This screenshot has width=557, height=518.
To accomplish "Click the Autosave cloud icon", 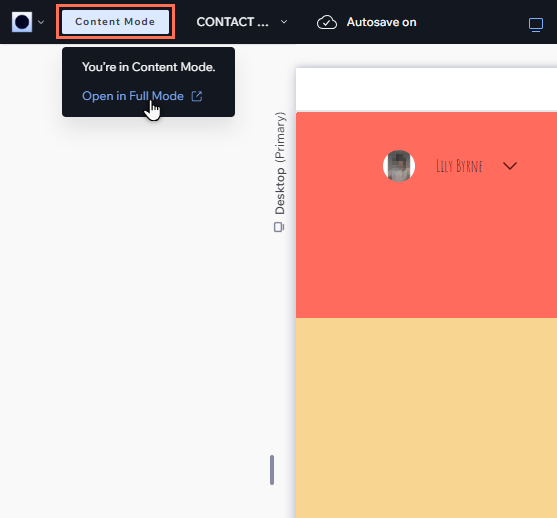I will point(327,22).
